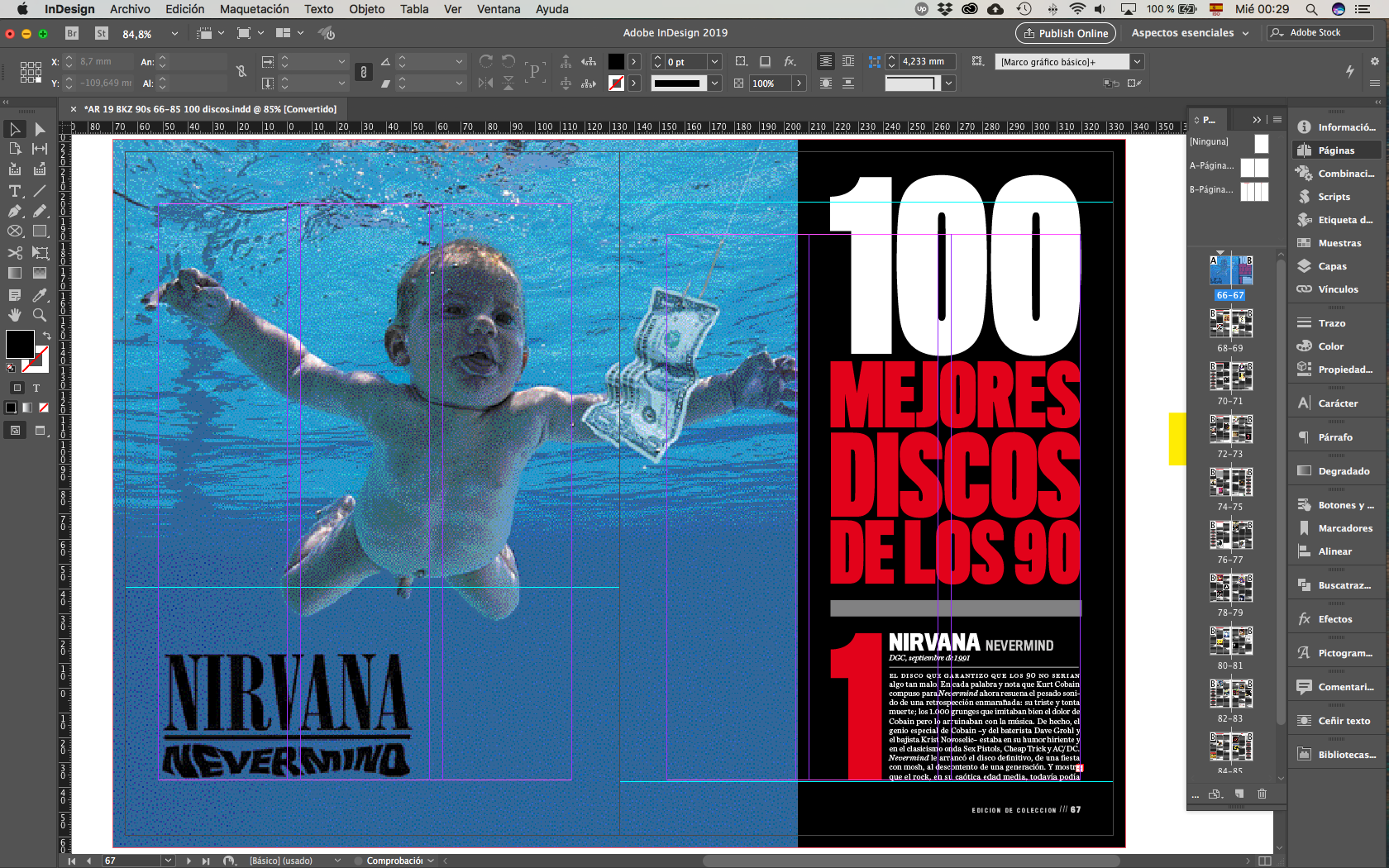Open the Ventana menu
1389x868 pixels.
(499, 9)
